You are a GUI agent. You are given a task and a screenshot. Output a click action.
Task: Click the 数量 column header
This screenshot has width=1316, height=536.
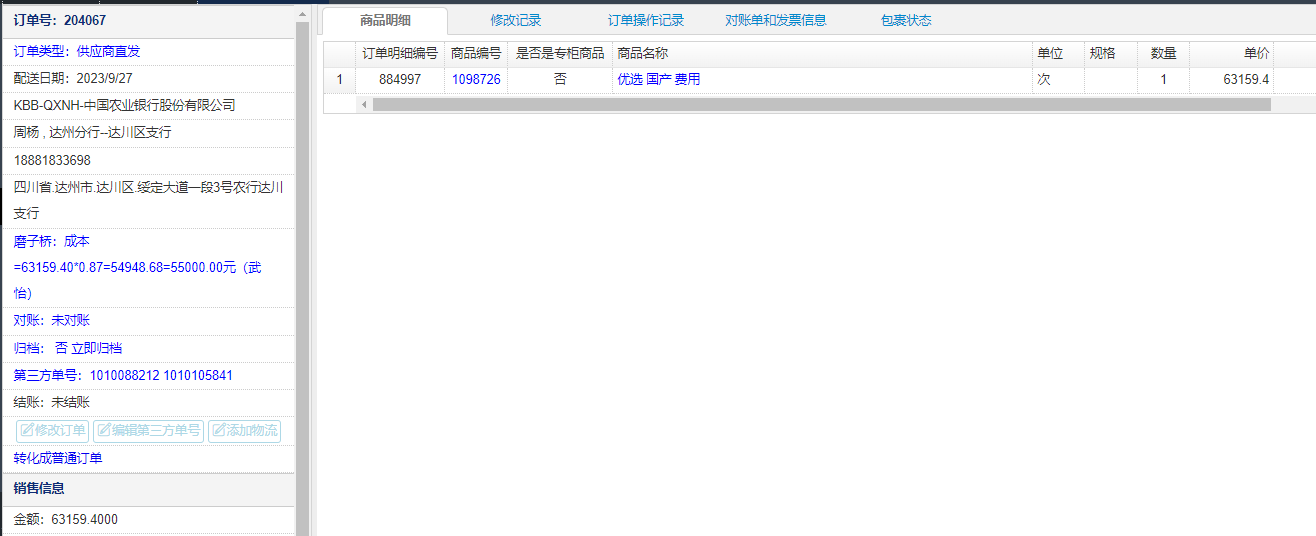click(1163, 53)
